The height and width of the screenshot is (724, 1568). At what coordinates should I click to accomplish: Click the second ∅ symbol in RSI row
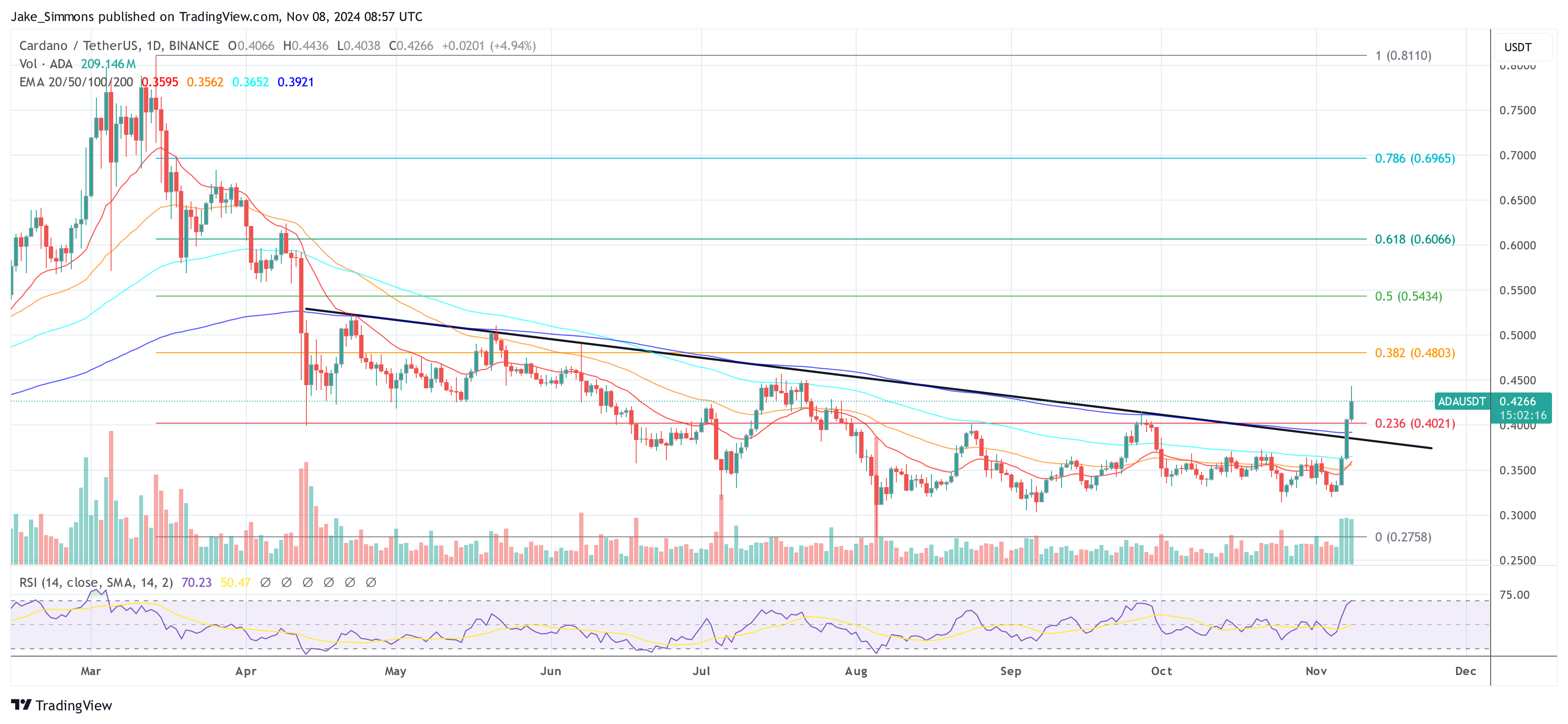(x=286, y=582)
